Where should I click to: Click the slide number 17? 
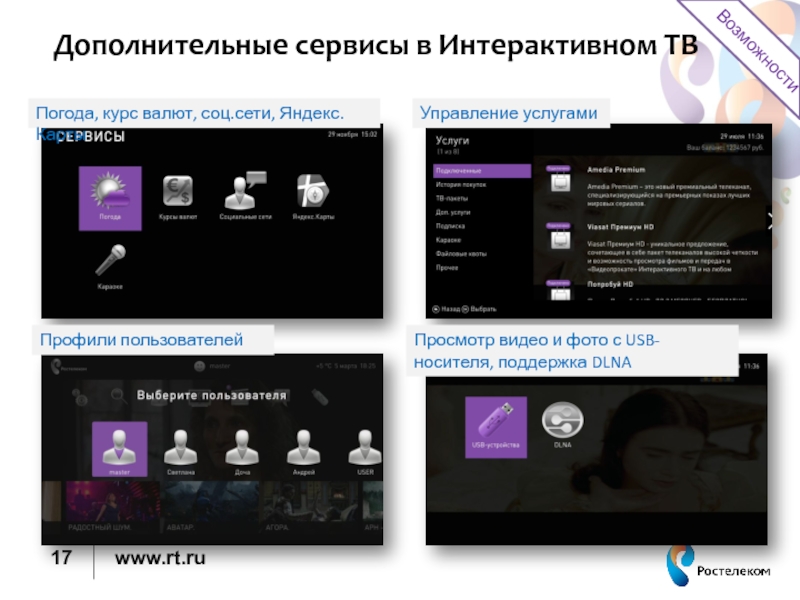pos(61,558)
